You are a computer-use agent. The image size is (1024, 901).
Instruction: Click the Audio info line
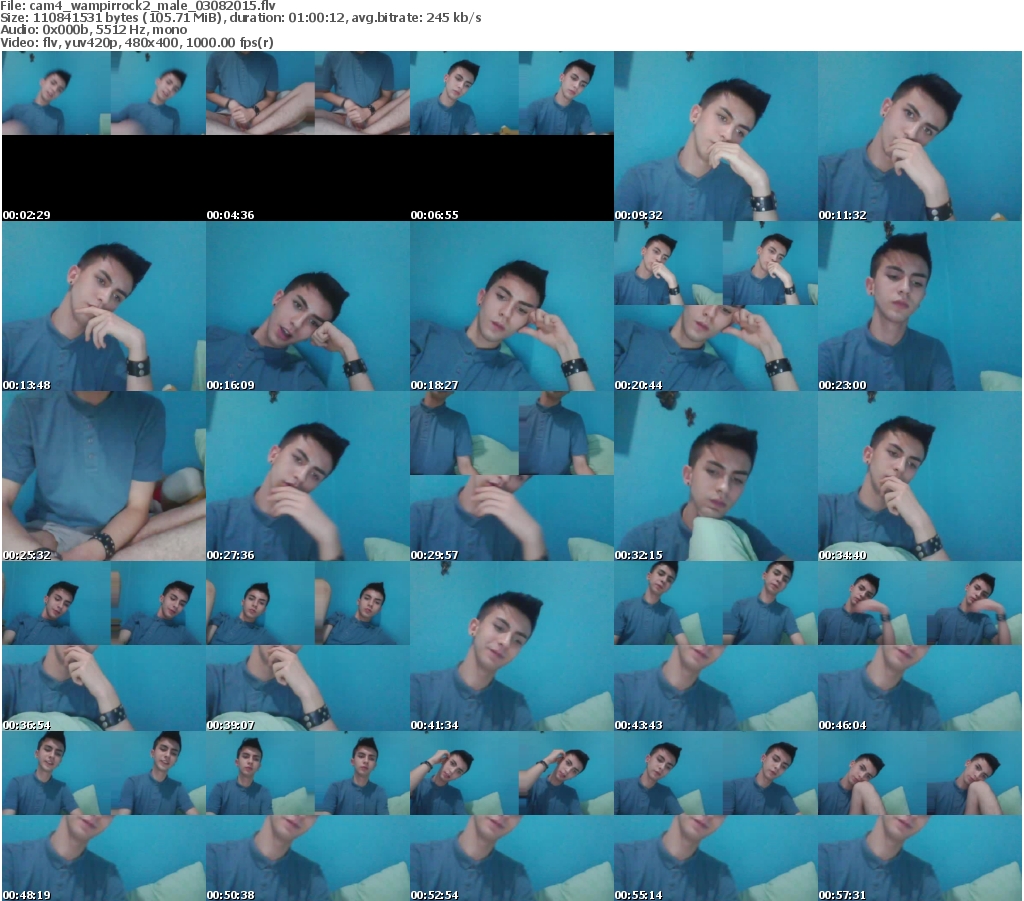94,30
